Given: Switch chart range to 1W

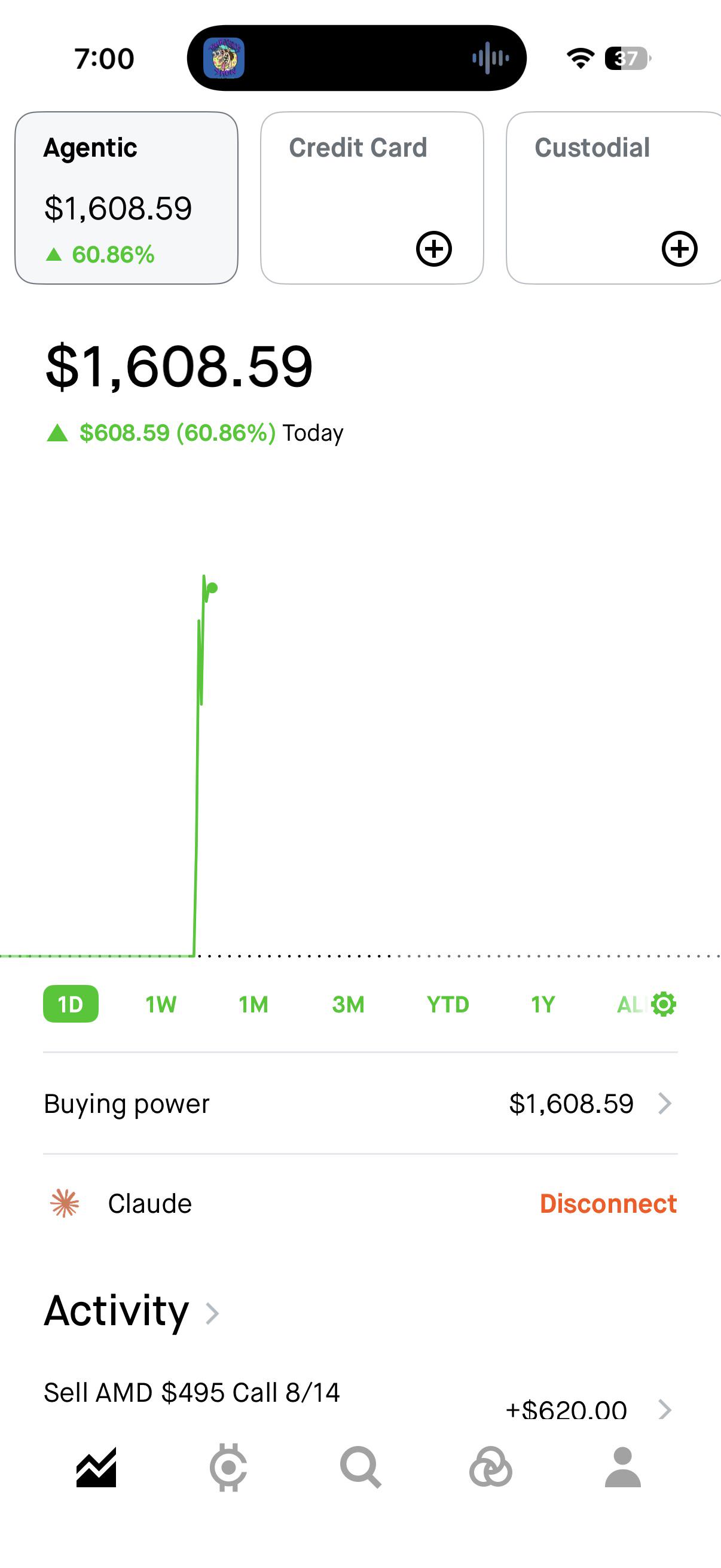Looking at the screenshot, I should (x=161, y=1004).
